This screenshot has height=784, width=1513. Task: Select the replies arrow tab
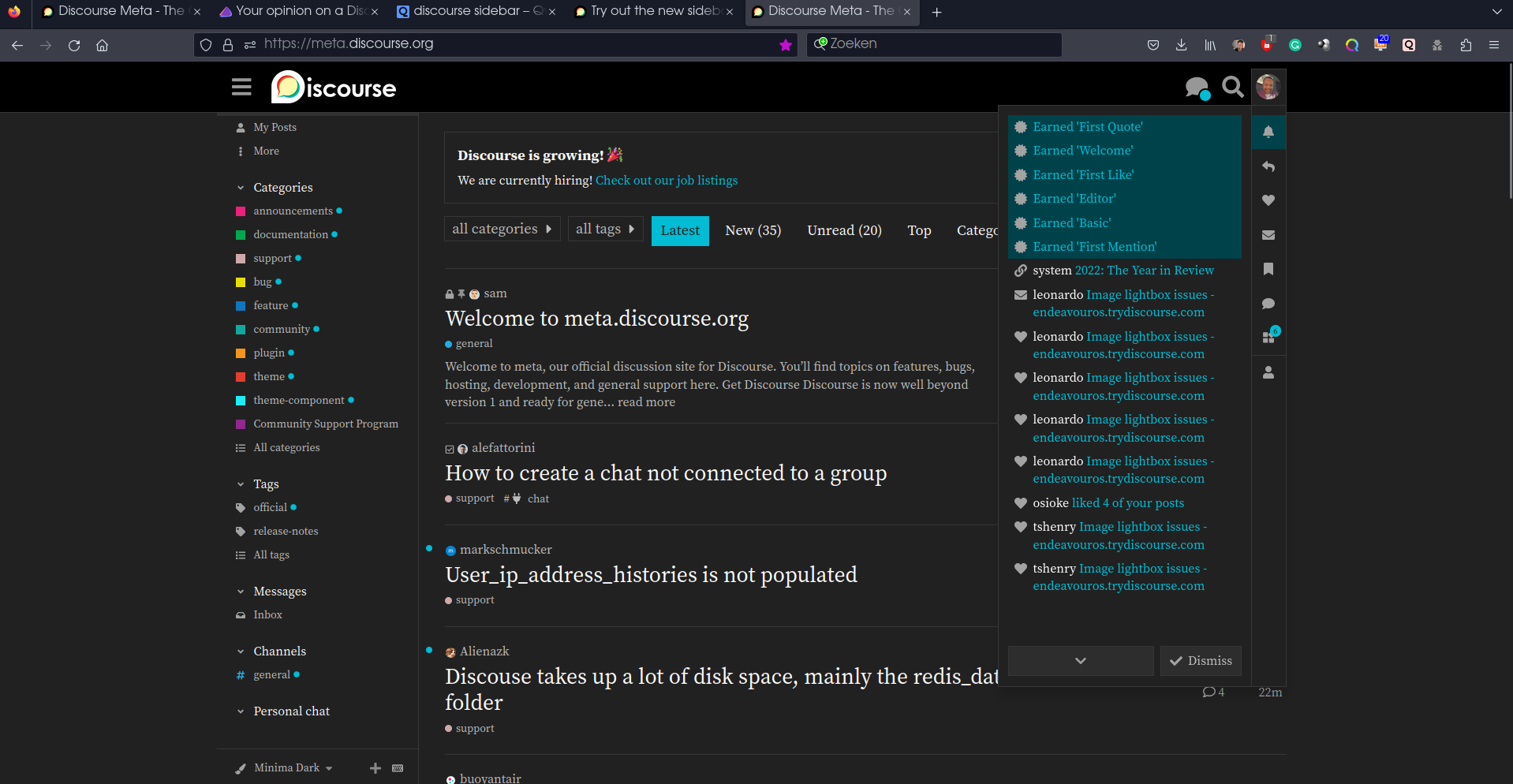[1268, 166]
